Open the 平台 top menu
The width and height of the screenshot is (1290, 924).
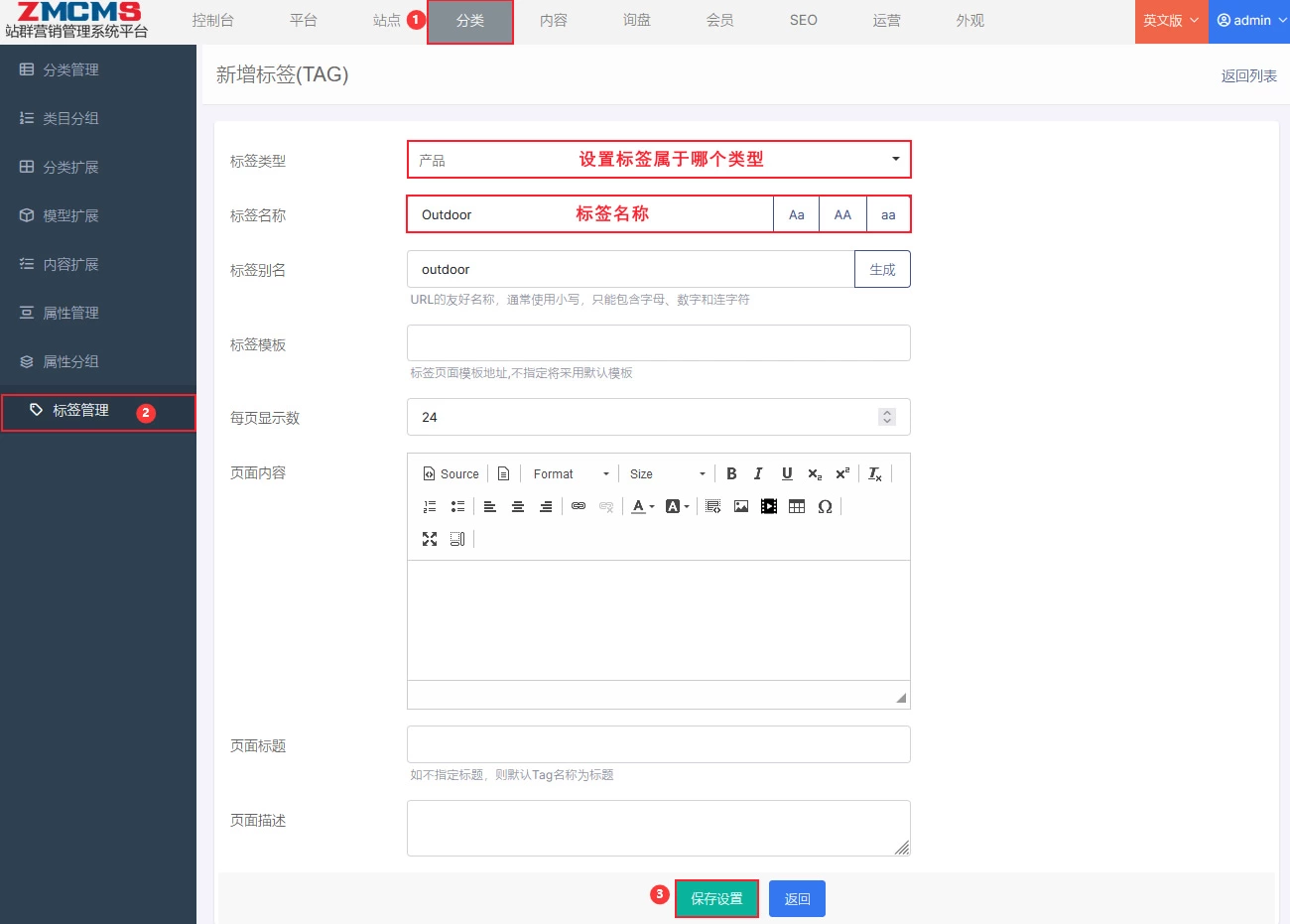tap(304, 21)
